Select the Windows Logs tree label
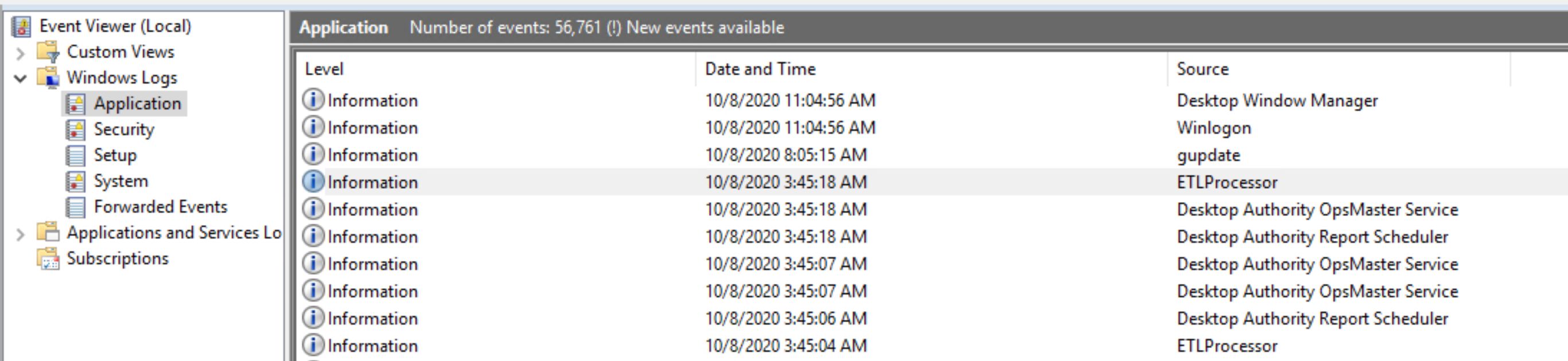This screenshot has height=361, width=1568. coord(122,78)
